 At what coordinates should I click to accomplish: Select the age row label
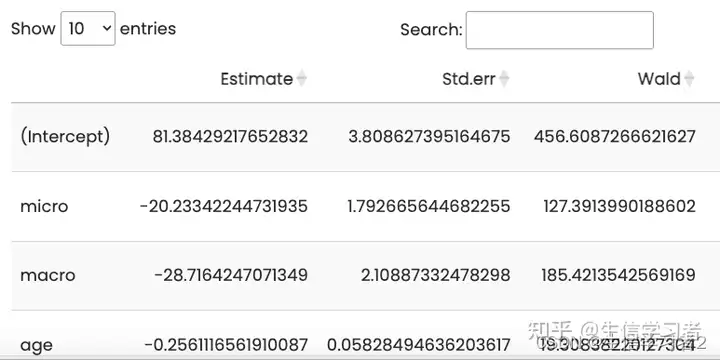pos(36,345)
